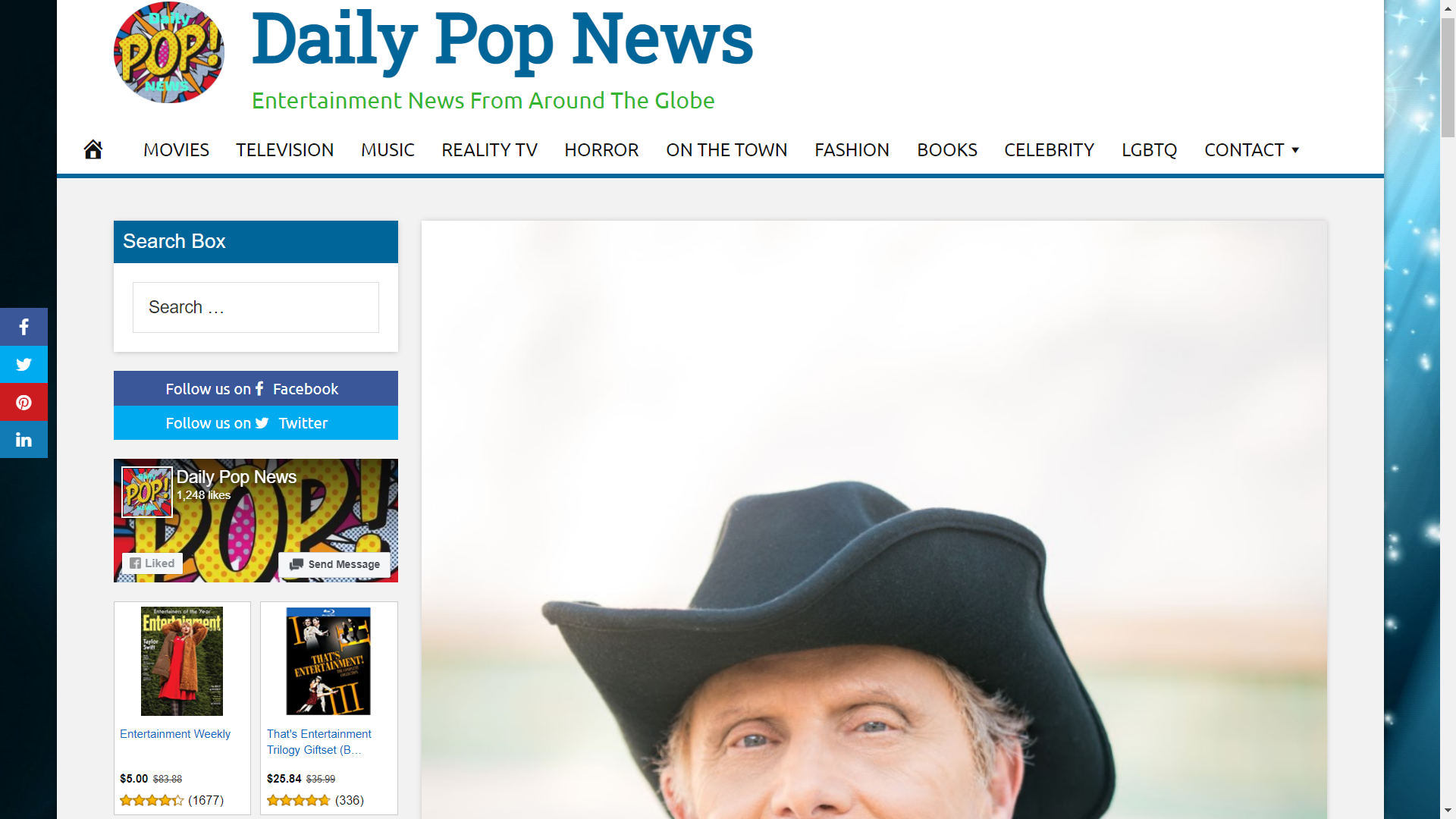Click the Daily Pop News round logo
This screenshot has width=1456, height=819.
coord(168,52)
